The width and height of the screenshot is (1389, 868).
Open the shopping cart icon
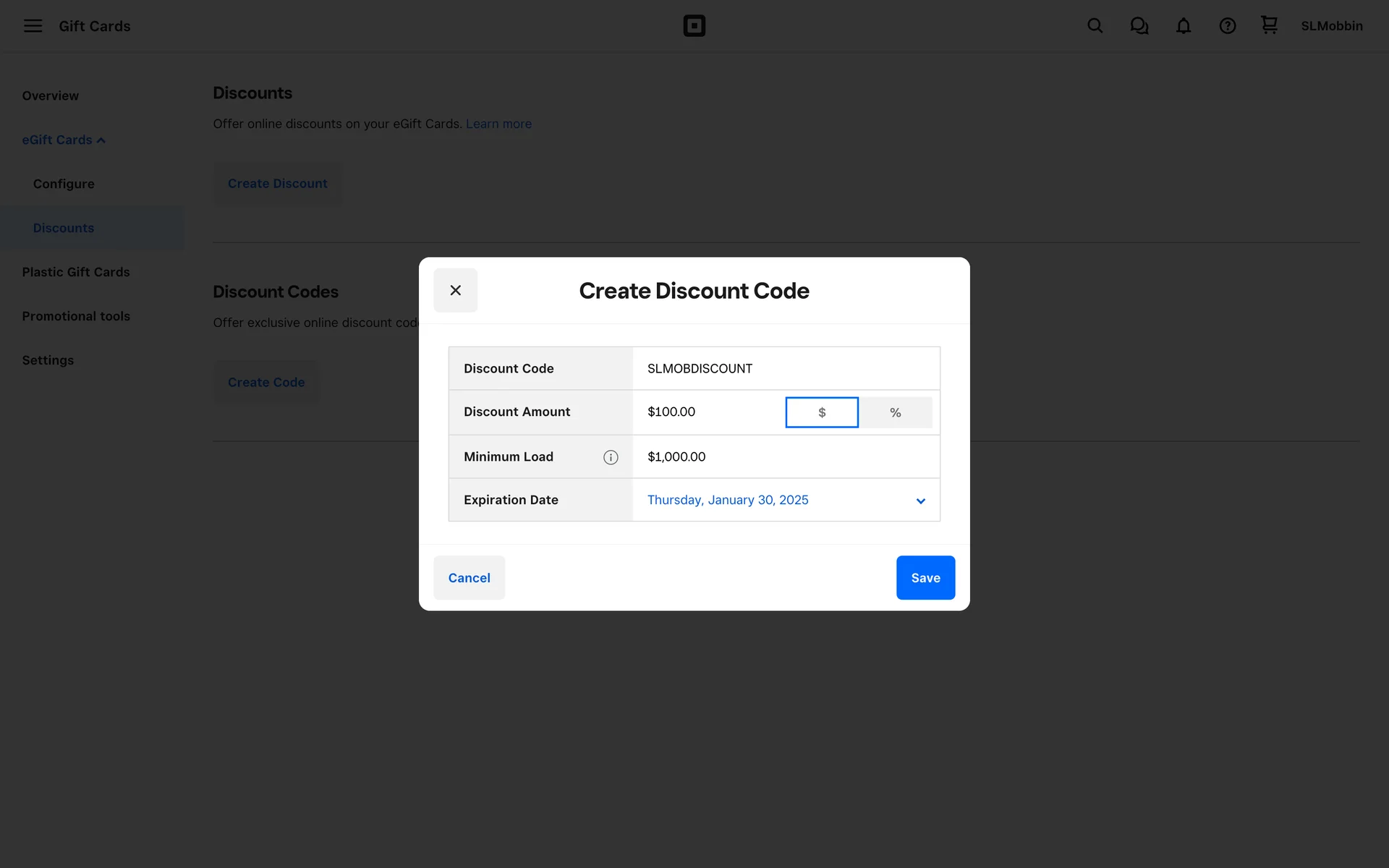pyautogui.click(x=1269, y=25)
